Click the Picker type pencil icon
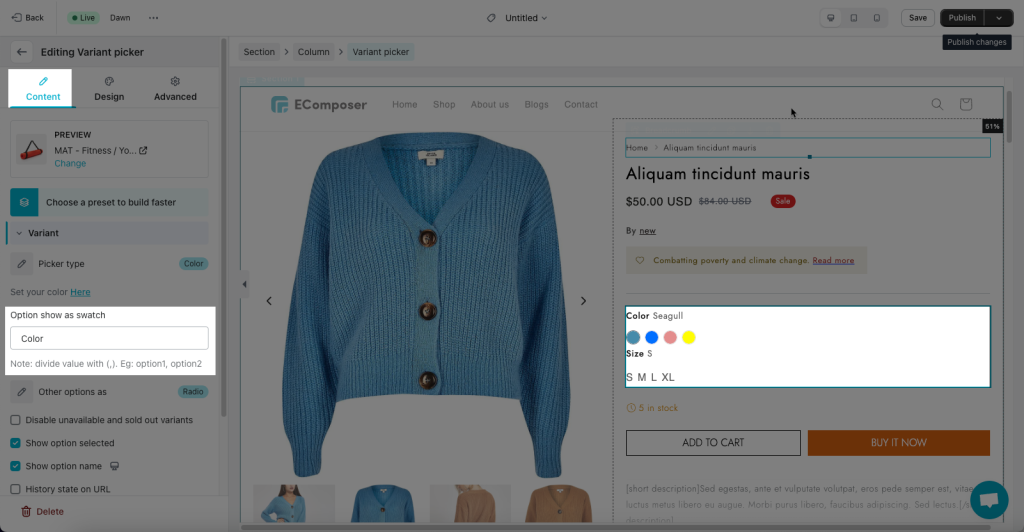The height and width of the screenshot is (532, 1024). [22, 264]
